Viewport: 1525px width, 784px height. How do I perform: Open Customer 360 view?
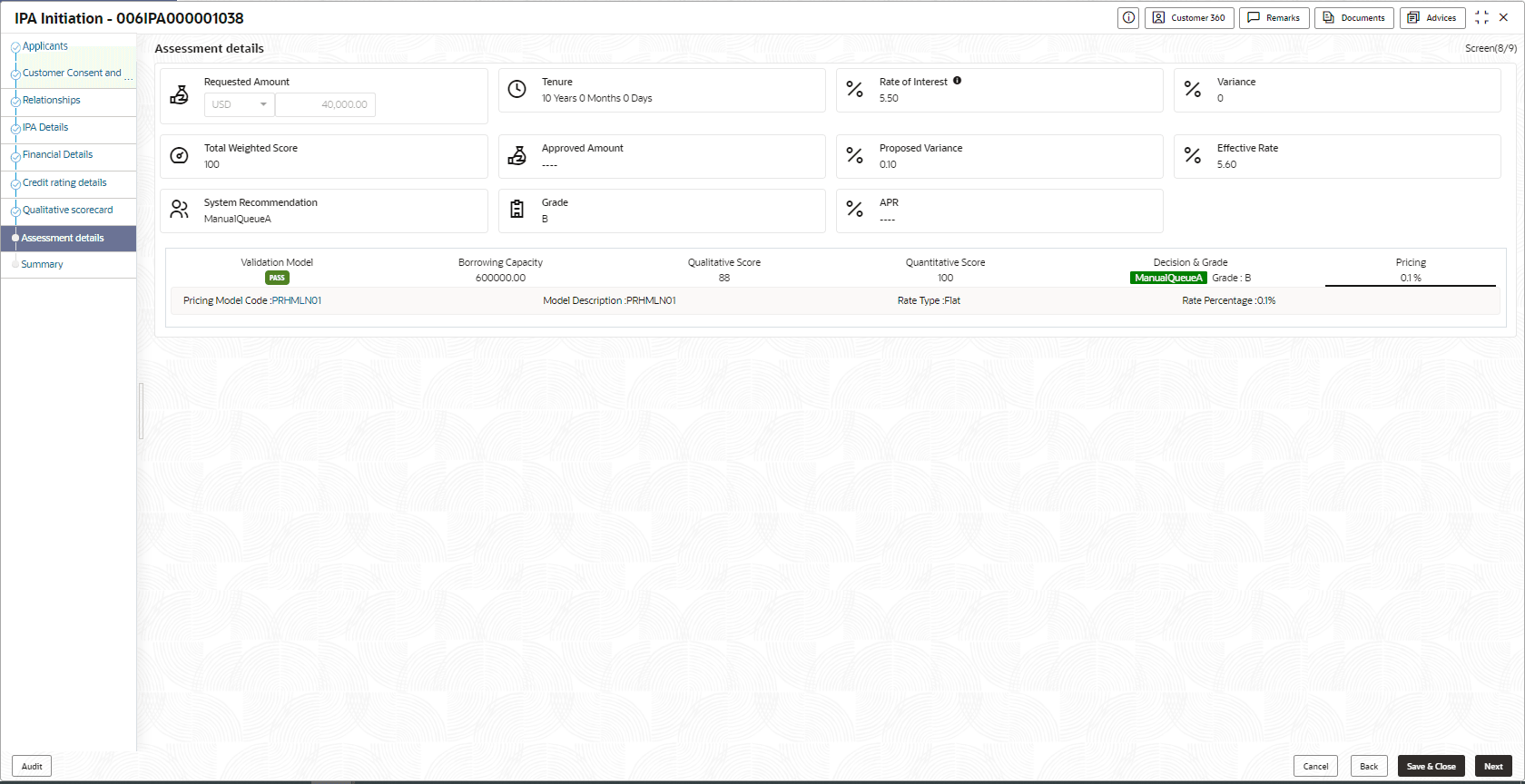point(1189,18)
